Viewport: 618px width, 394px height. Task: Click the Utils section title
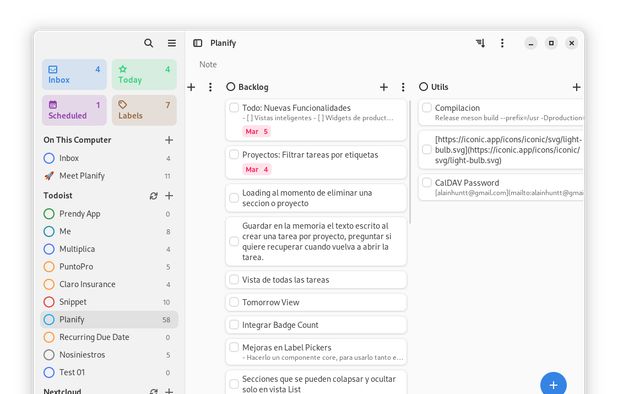coord(439,87)
